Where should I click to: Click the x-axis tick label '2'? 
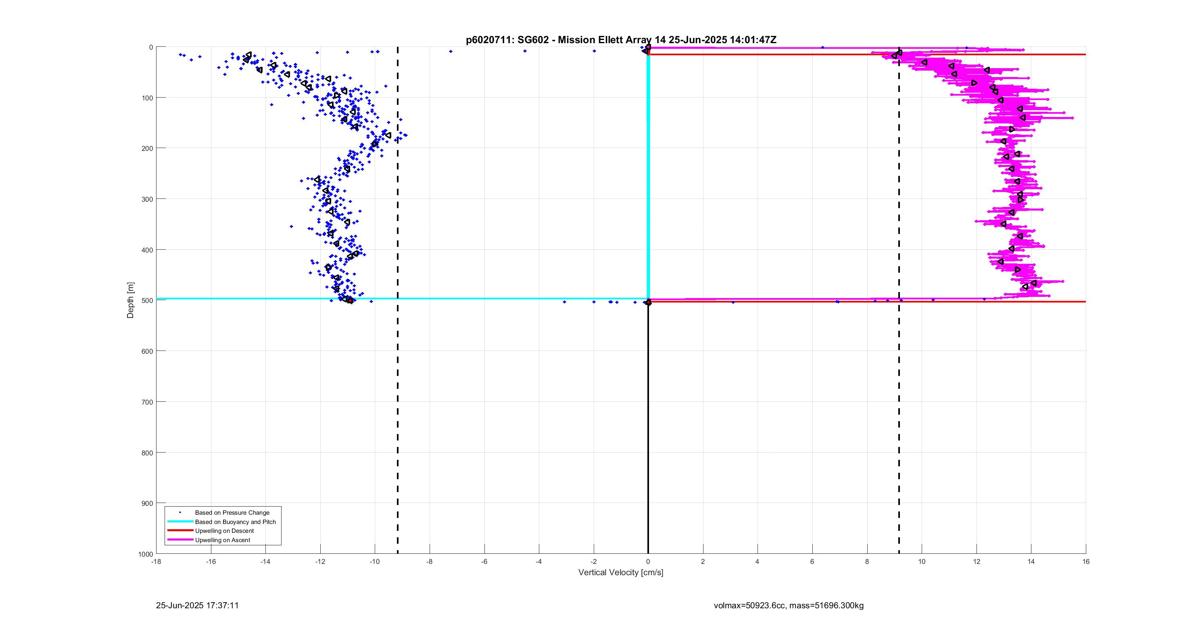tap(703, 561)
